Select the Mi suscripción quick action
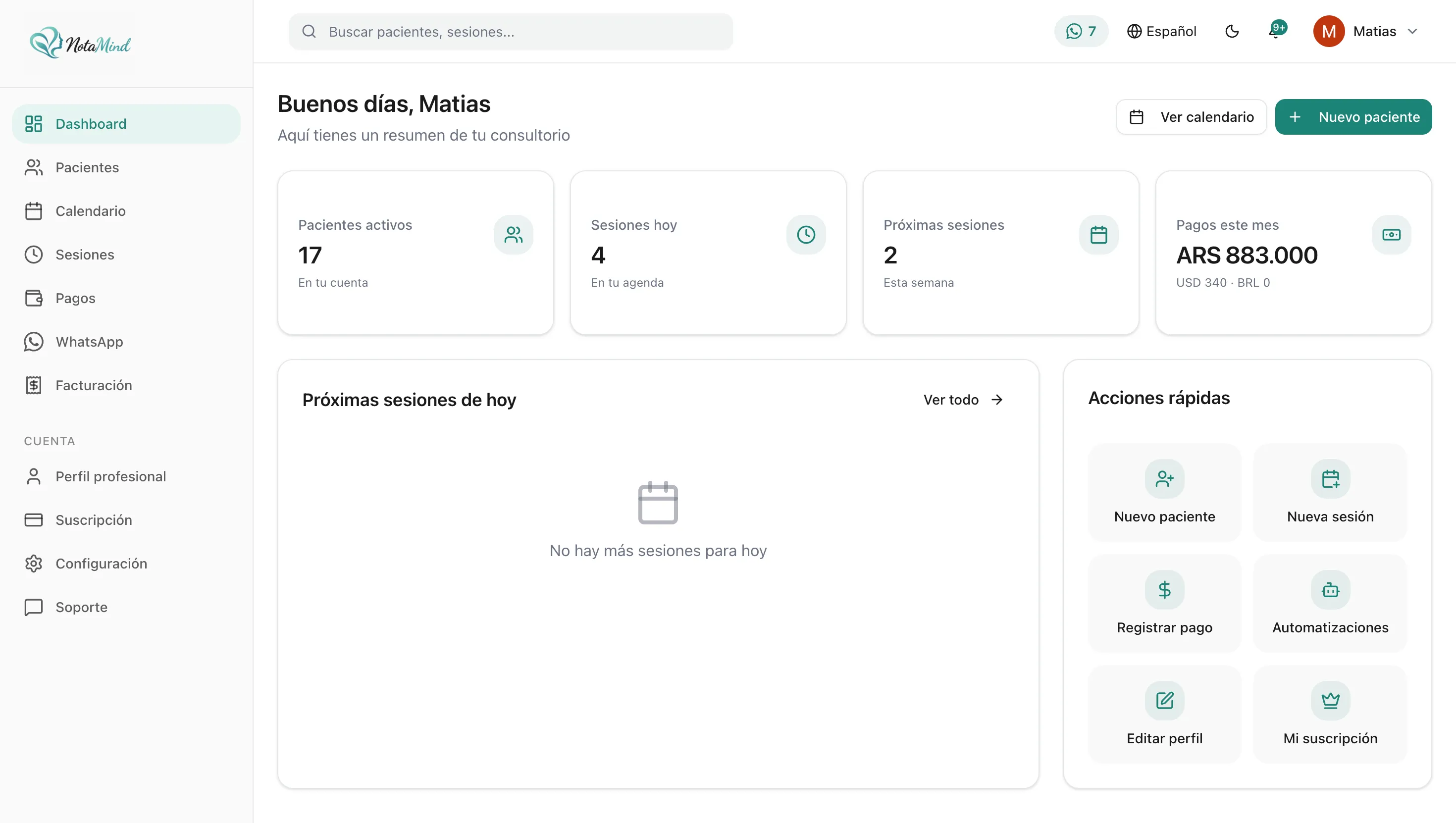The height and width of the screenshot is (823, 1456). point(1330,715)
